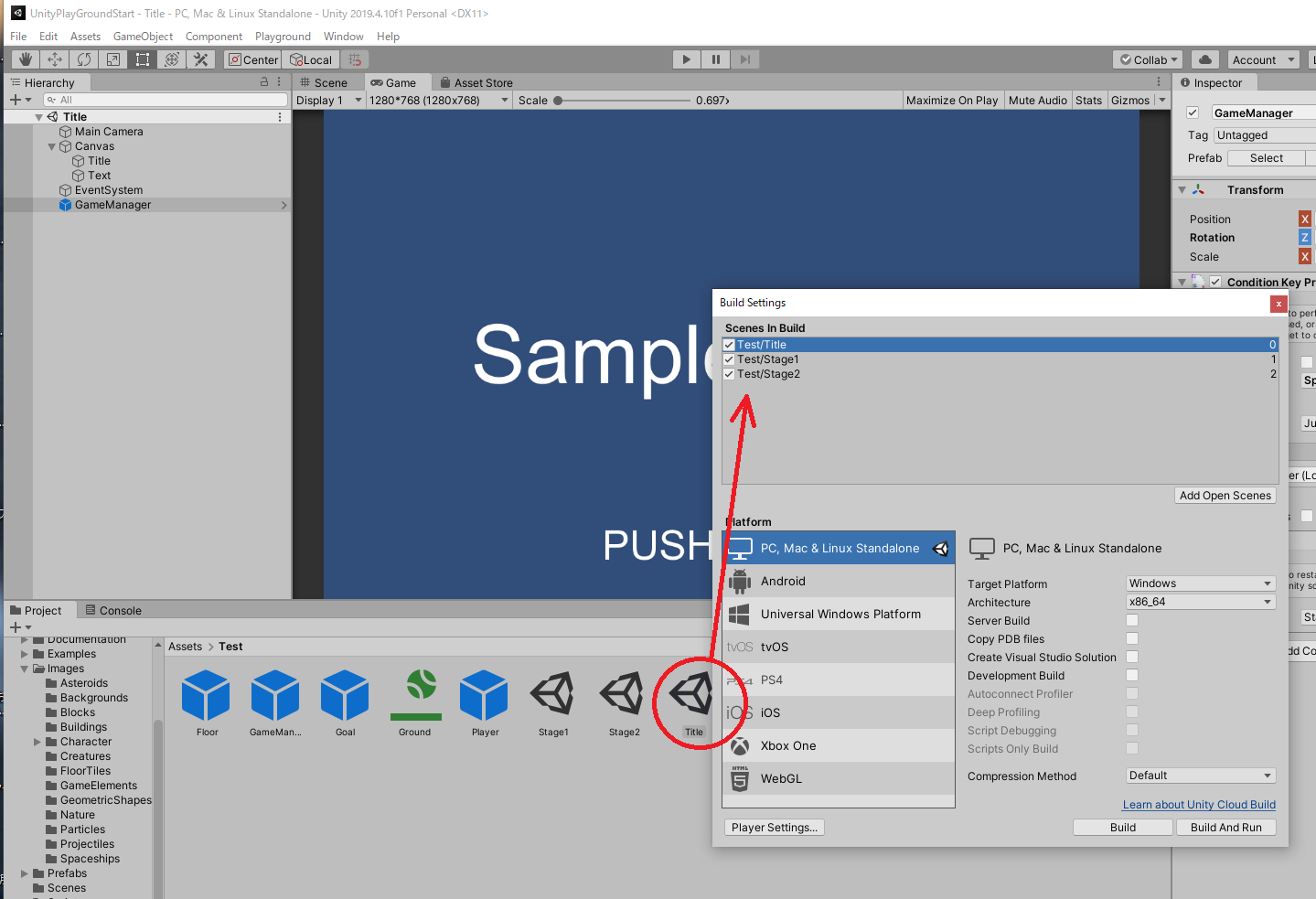
Task: Click the Step frame button
Action: click(x=744, y=59)
